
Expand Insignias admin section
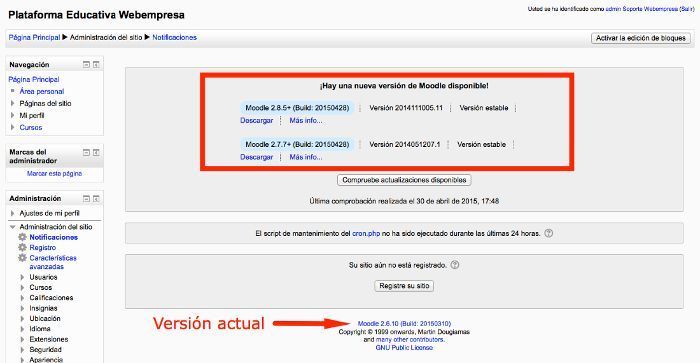pyautogui.click(x=22, y=308)
